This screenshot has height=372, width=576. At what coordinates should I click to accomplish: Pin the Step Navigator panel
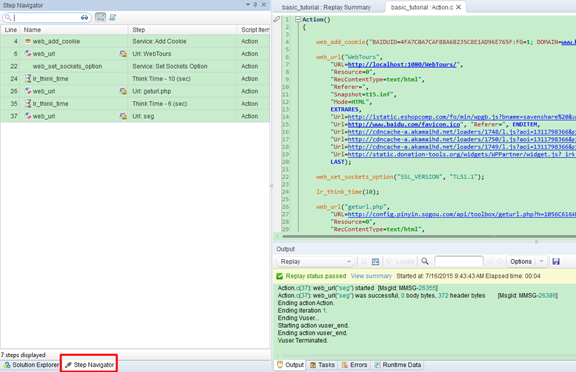[x=255, y=5]
